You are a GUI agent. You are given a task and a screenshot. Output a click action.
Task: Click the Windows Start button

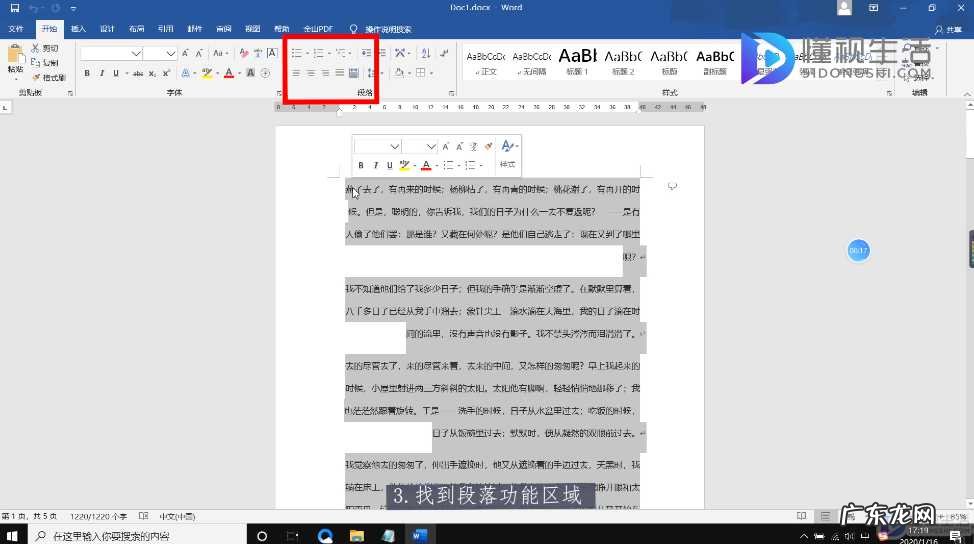(12, 535)
